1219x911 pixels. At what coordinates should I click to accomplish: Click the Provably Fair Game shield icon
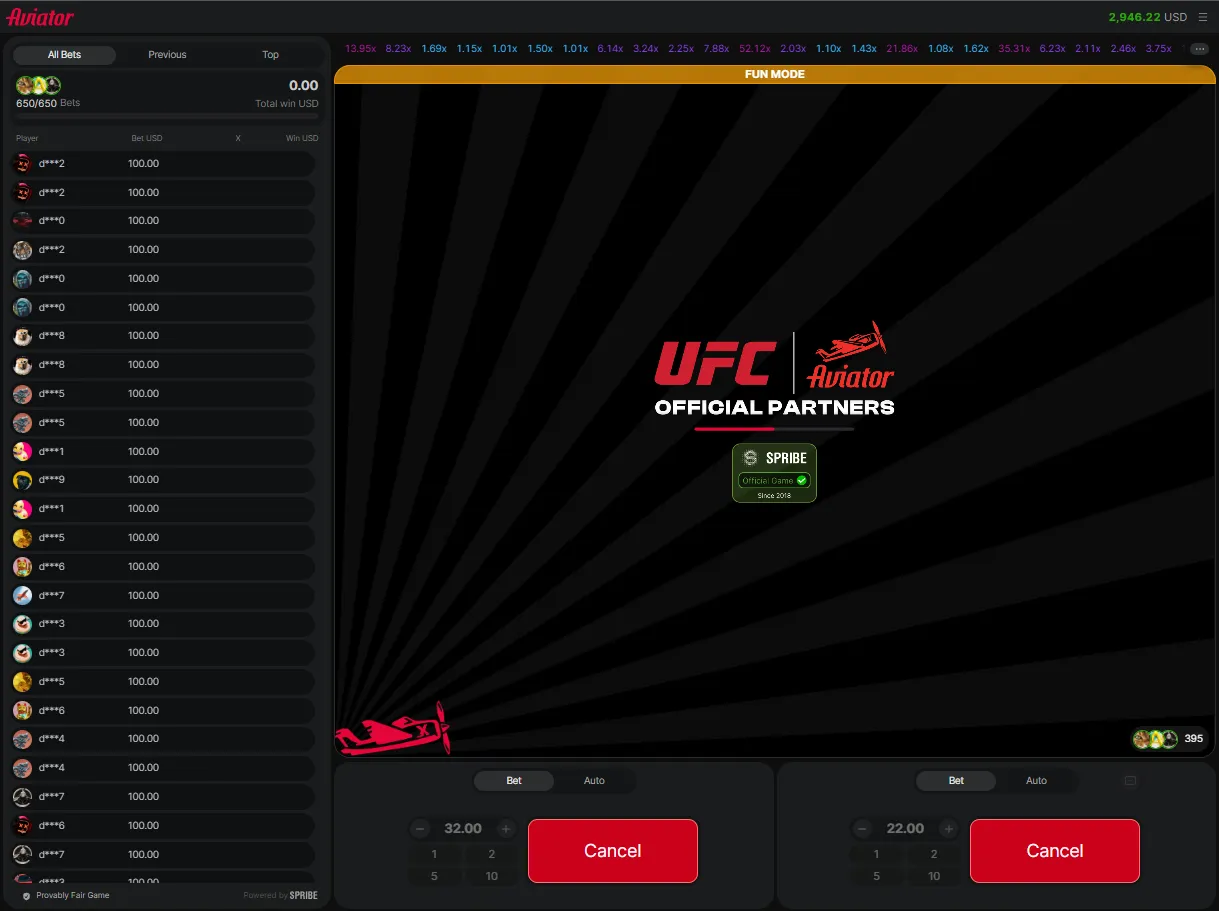26,895
